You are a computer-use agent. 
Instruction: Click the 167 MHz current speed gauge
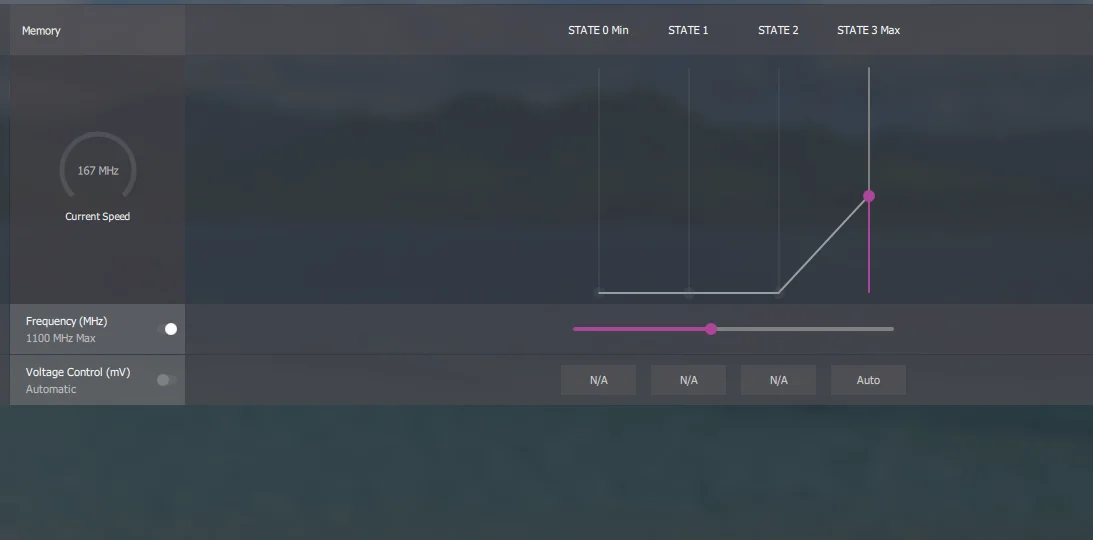pos(98,166)
